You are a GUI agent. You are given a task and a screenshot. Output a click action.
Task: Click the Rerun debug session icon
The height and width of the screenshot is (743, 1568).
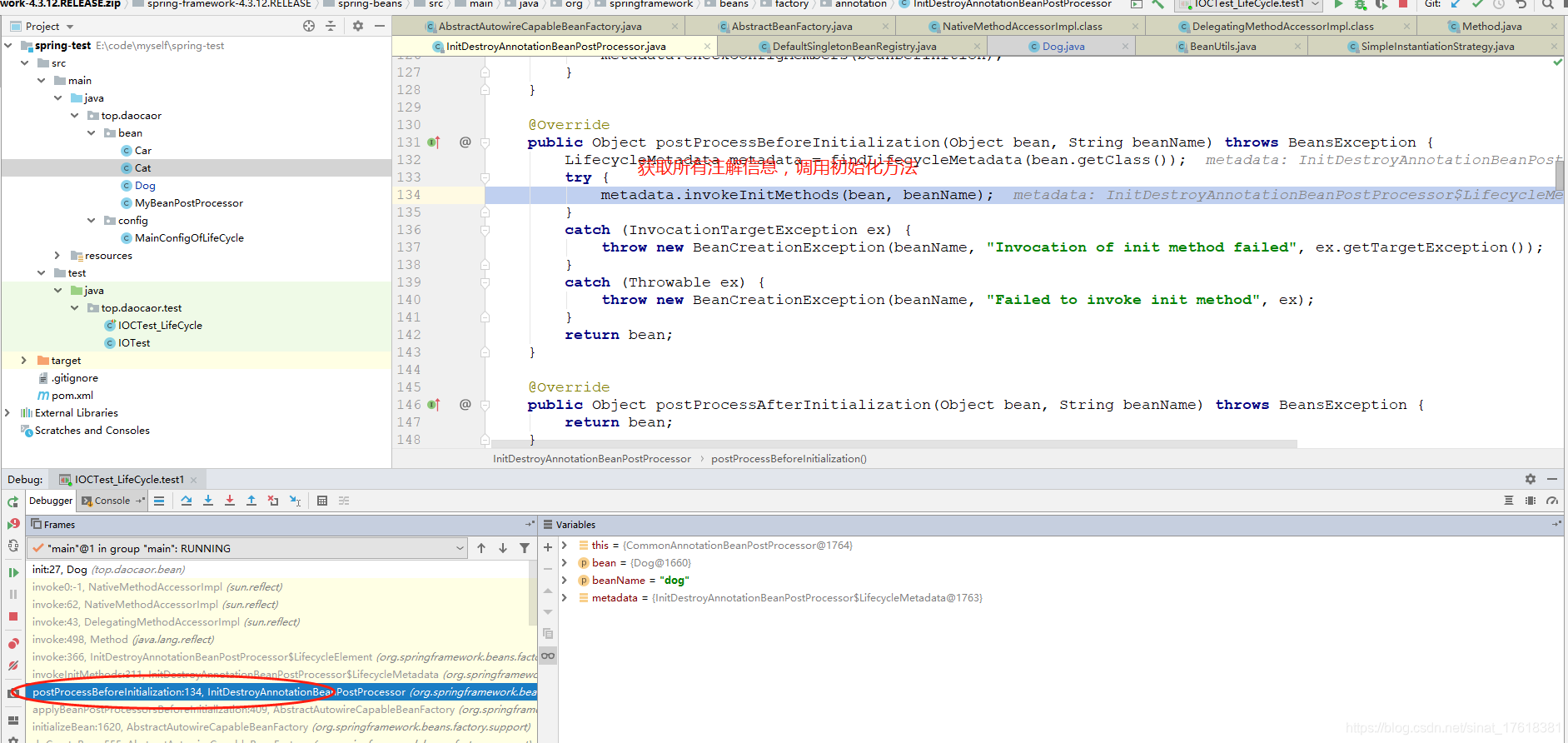13,501
